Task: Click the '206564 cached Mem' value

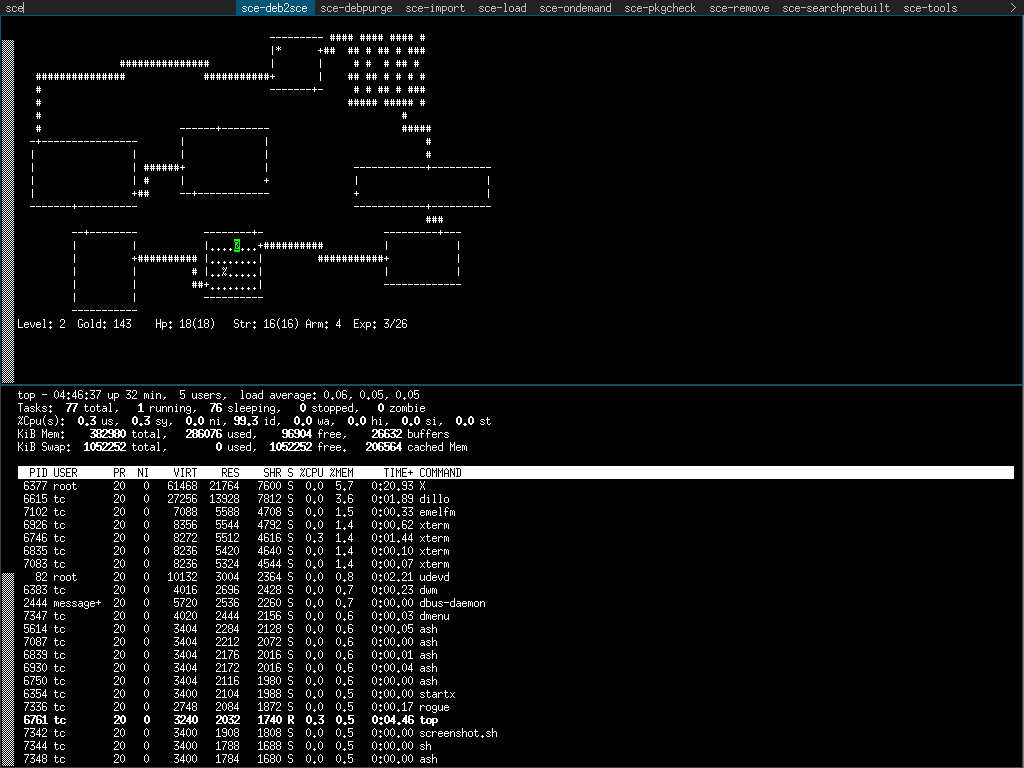Action: click(x=416, y=447)
